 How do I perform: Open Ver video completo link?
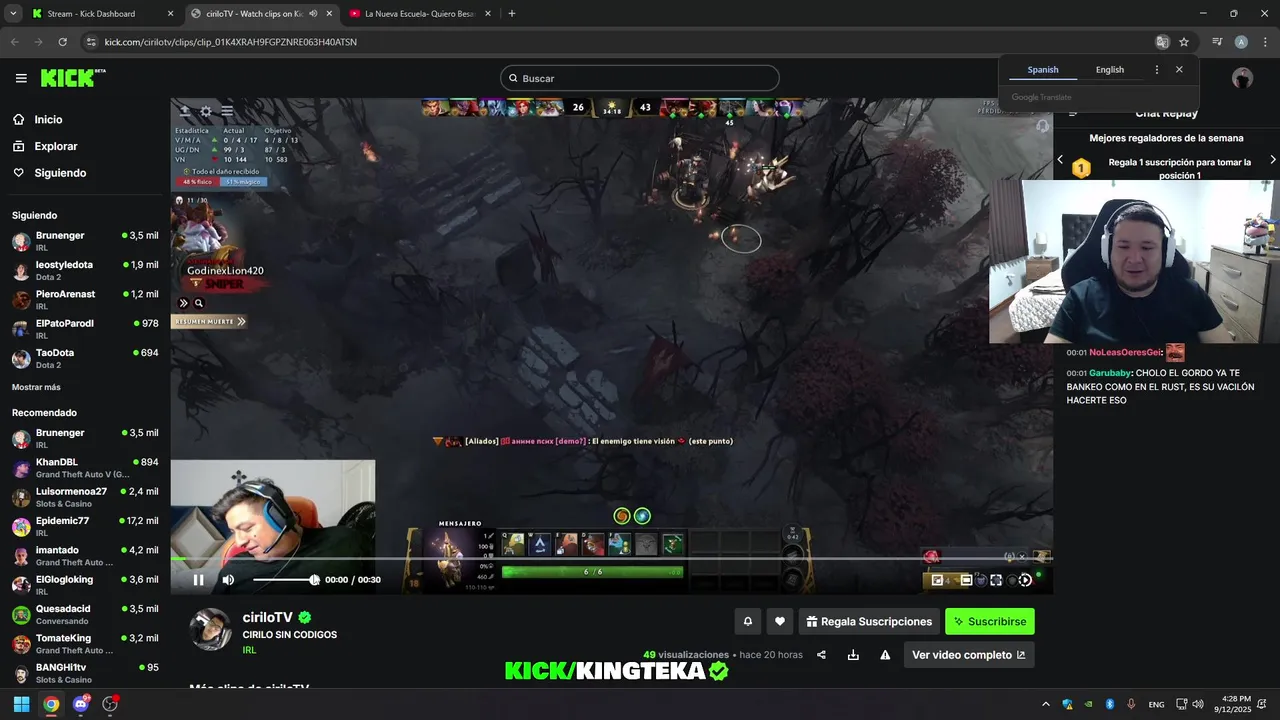click(968, 655)
